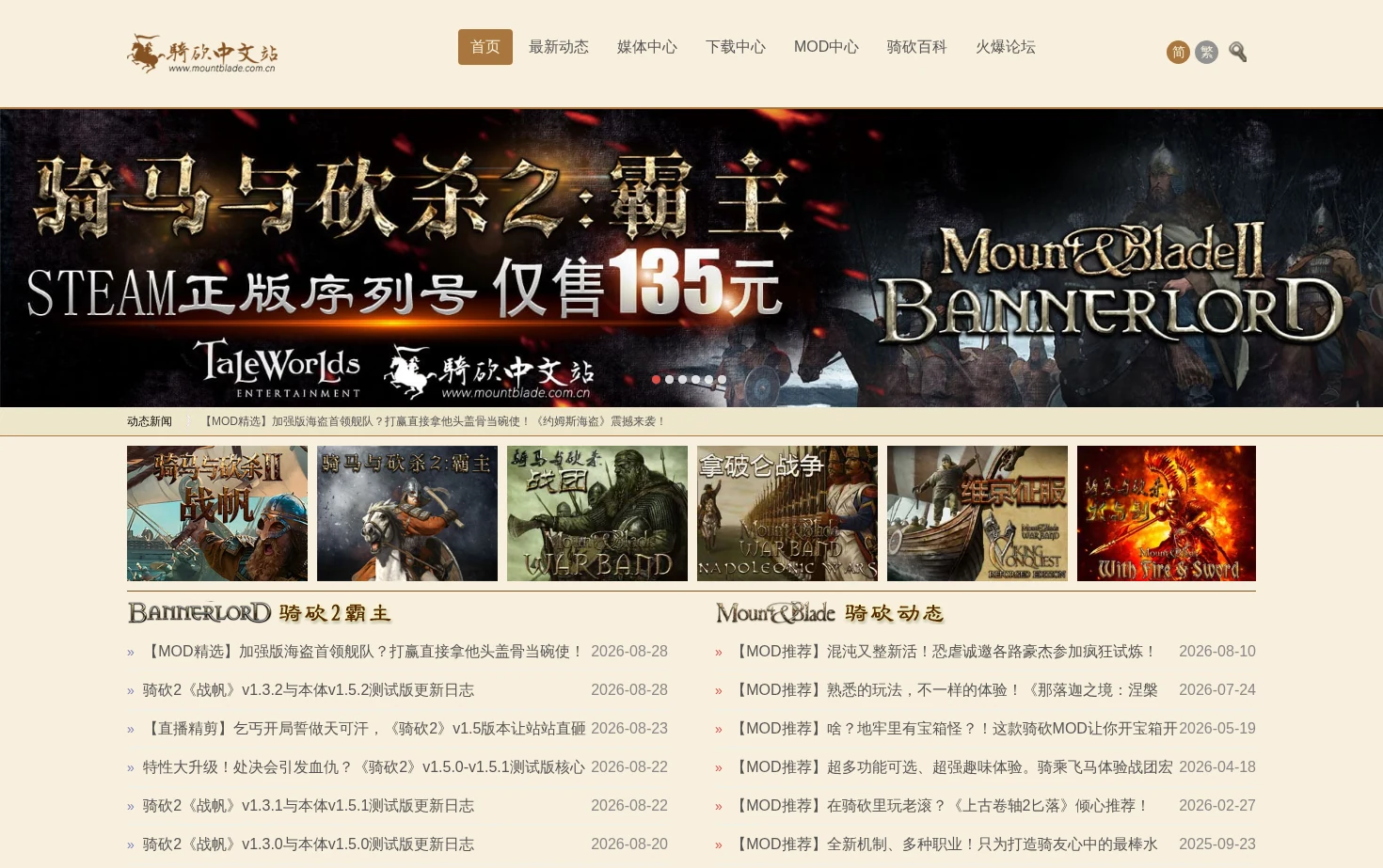Open the search magnifier icon

(1237, 52)
